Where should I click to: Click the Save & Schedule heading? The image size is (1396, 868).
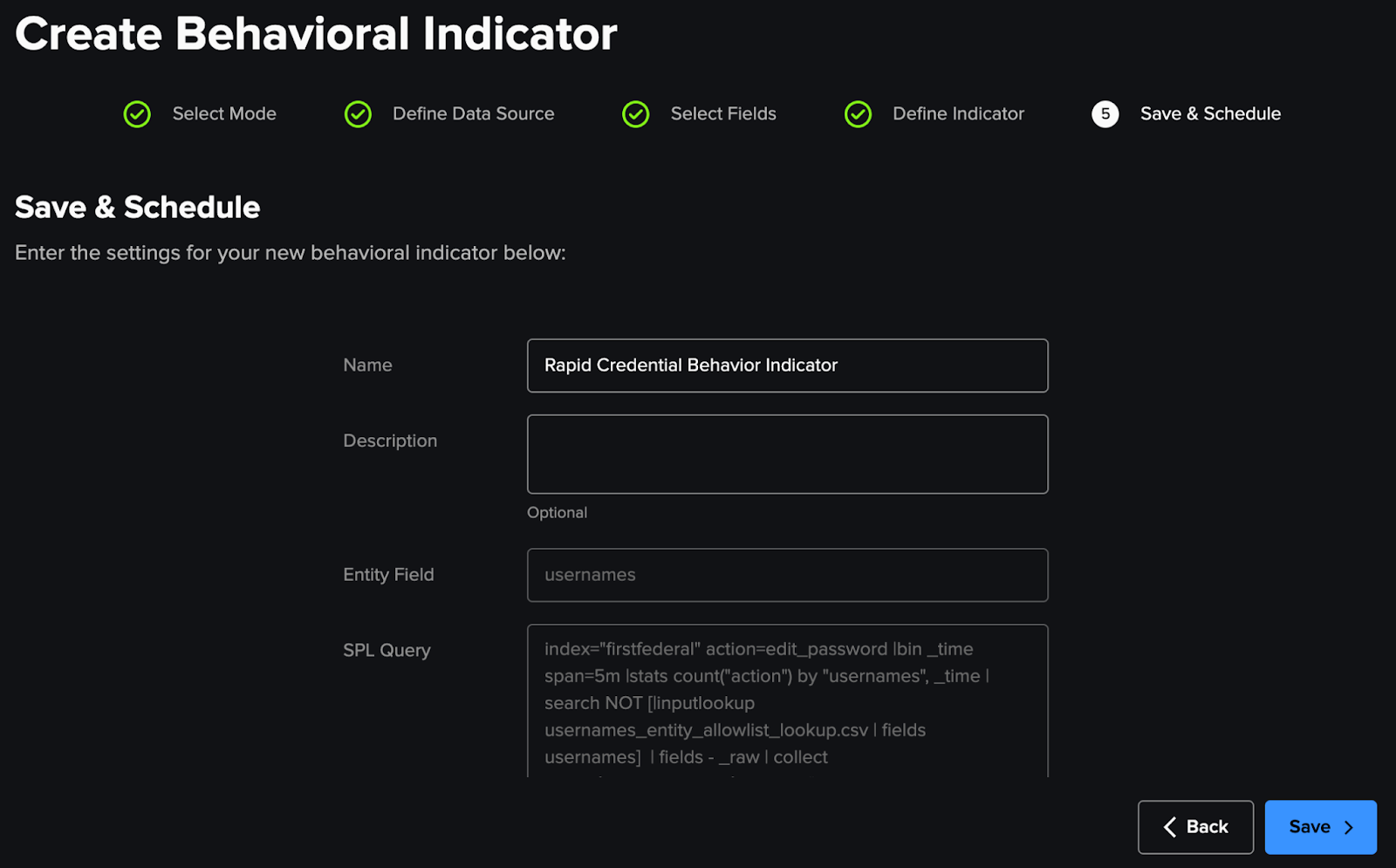pos(136,208)
